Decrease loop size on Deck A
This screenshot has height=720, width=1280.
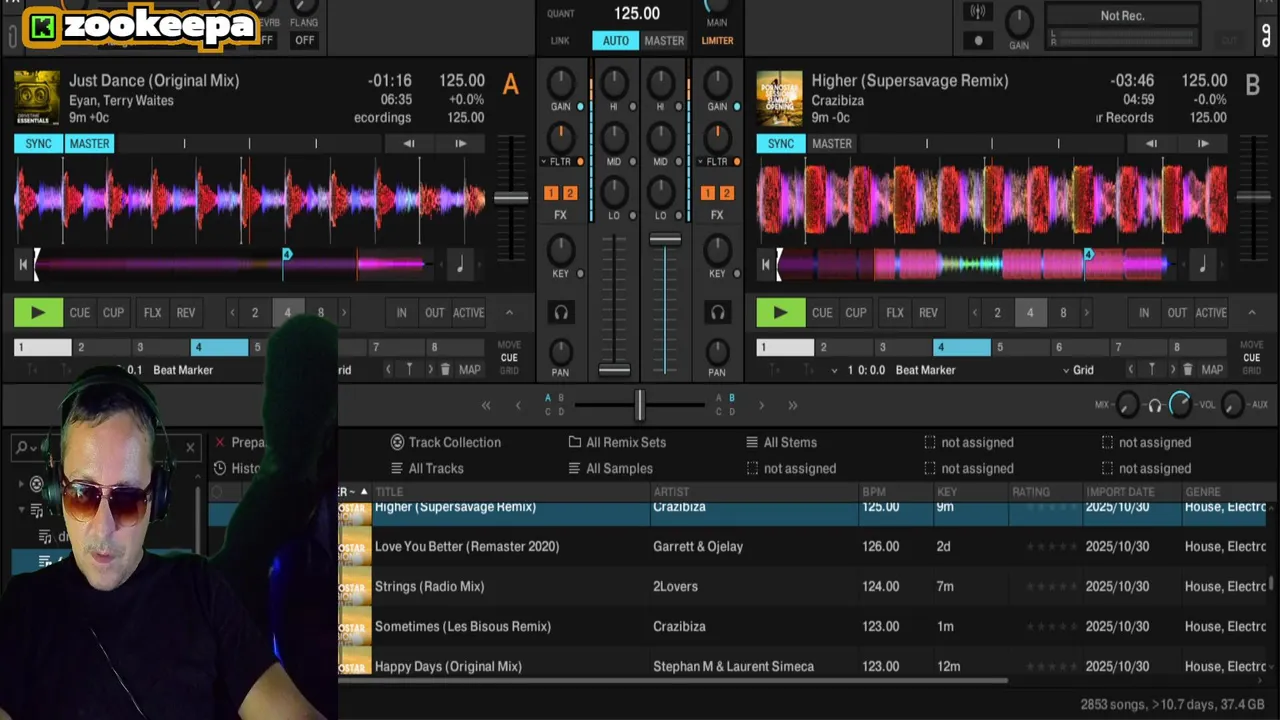click(x=232, y=313)
